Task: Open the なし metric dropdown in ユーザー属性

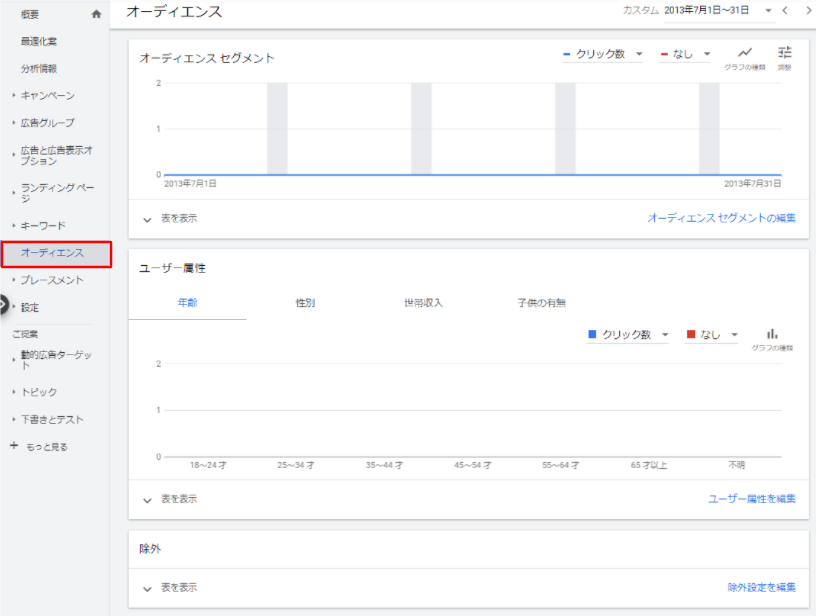Action: [x=711, y=335]
